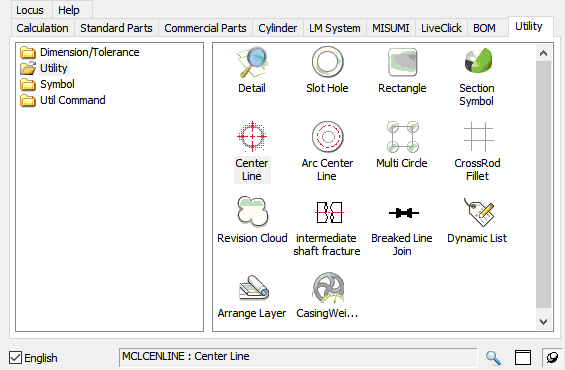This screenshot has height=370, width=565.
Task: Click the vertical scrollbar thumb
Action: click(543, 184)
